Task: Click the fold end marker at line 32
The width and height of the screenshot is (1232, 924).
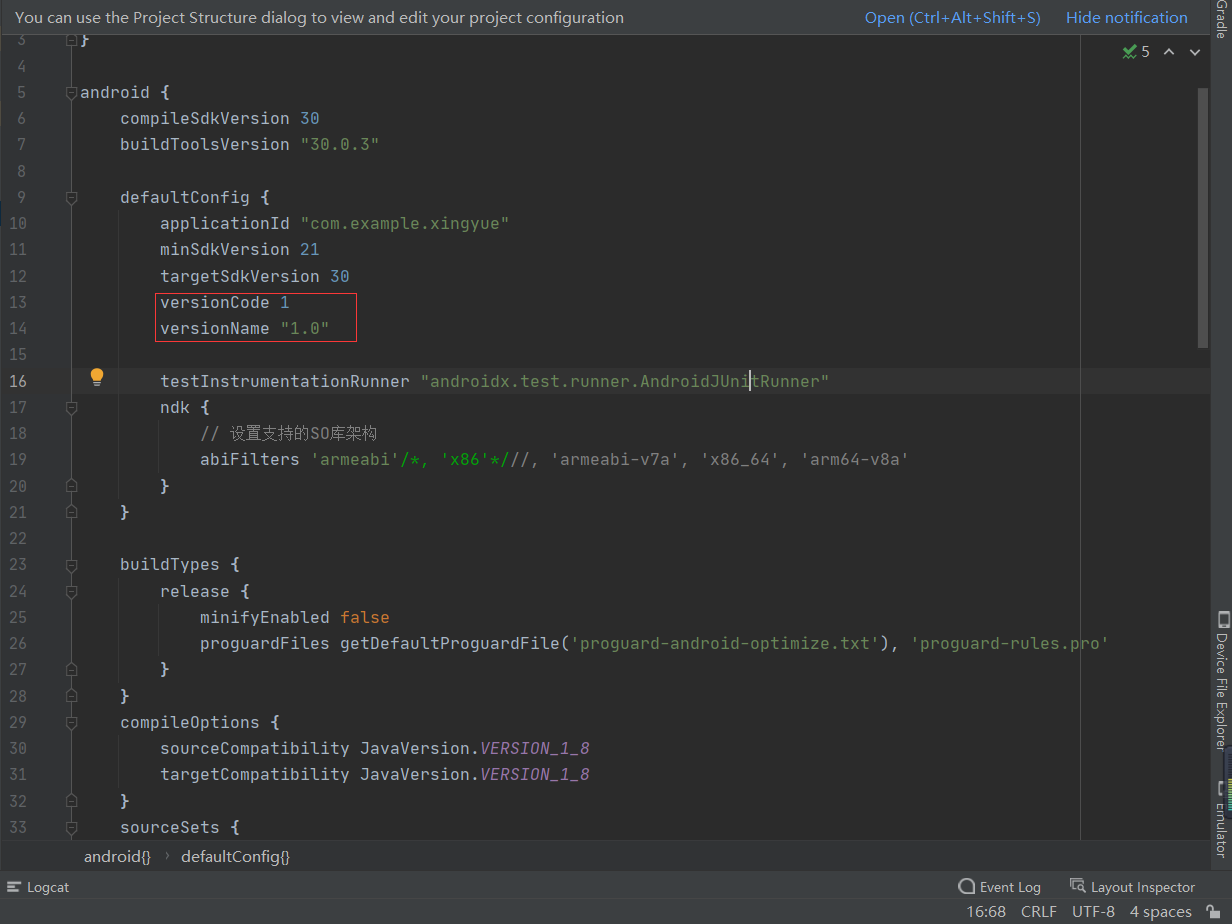Action: pyautogui.click(x=71, y=801)
